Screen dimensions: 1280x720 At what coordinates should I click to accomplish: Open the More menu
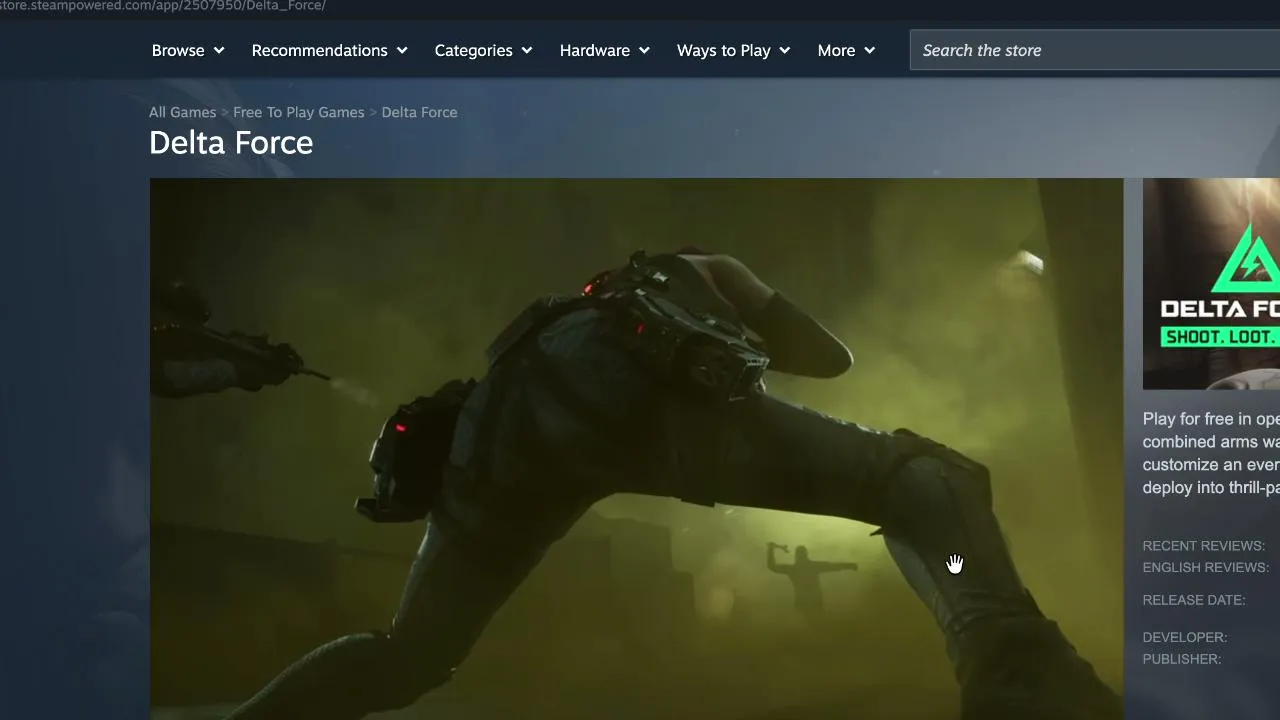845,50
